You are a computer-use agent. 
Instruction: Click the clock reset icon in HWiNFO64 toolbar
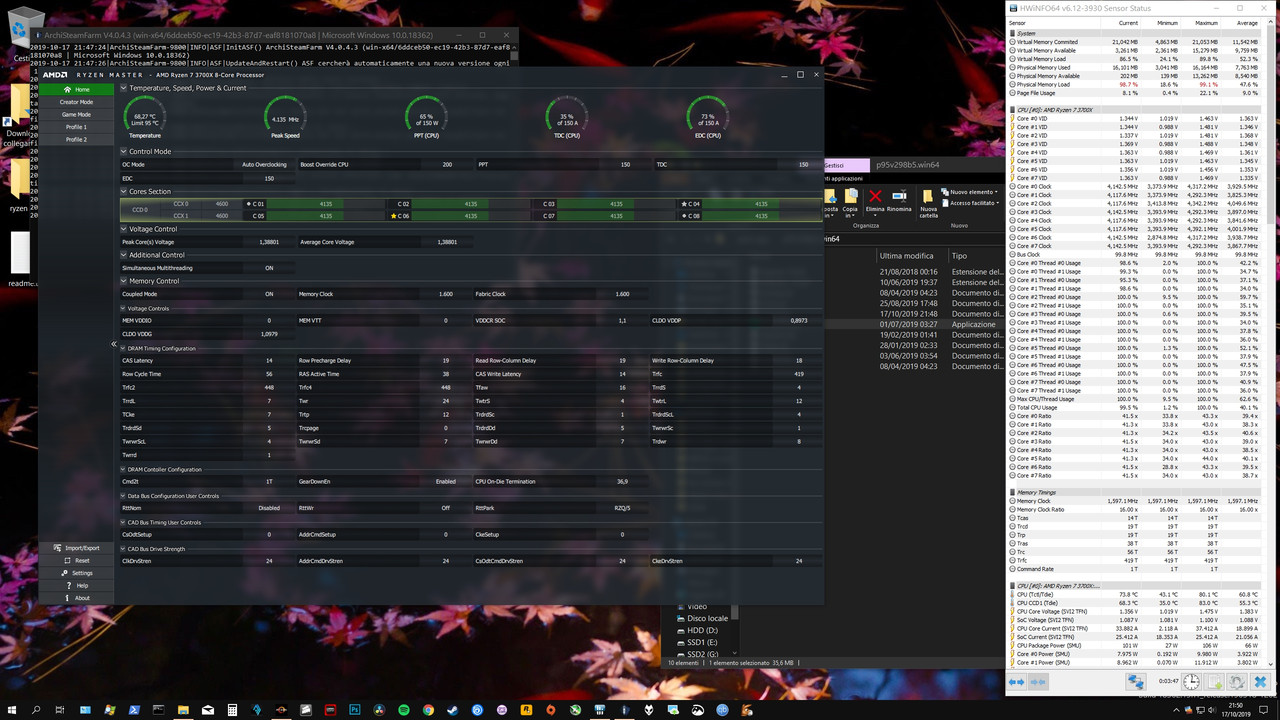click(1191, 681)
